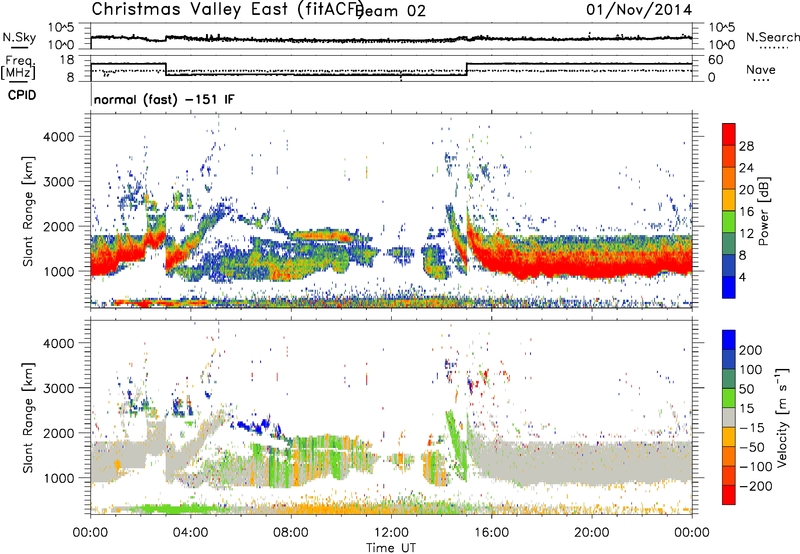Click the date '01/Nov/2014'
800x554 pixels.
click(639, 10)
